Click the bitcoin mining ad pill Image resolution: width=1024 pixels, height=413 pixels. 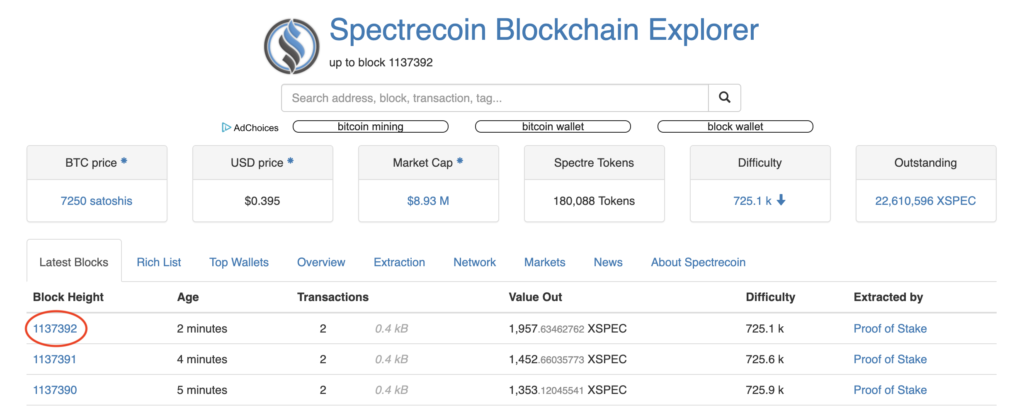point(370,127)
